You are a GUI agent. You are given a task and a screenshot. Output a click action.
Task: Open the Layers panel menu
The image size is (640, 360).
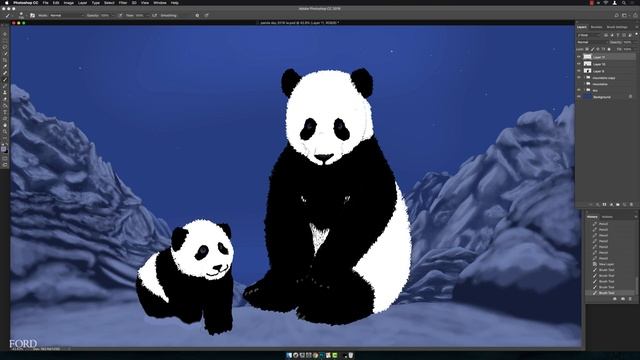pyautogui.click(x=637, y=27)
